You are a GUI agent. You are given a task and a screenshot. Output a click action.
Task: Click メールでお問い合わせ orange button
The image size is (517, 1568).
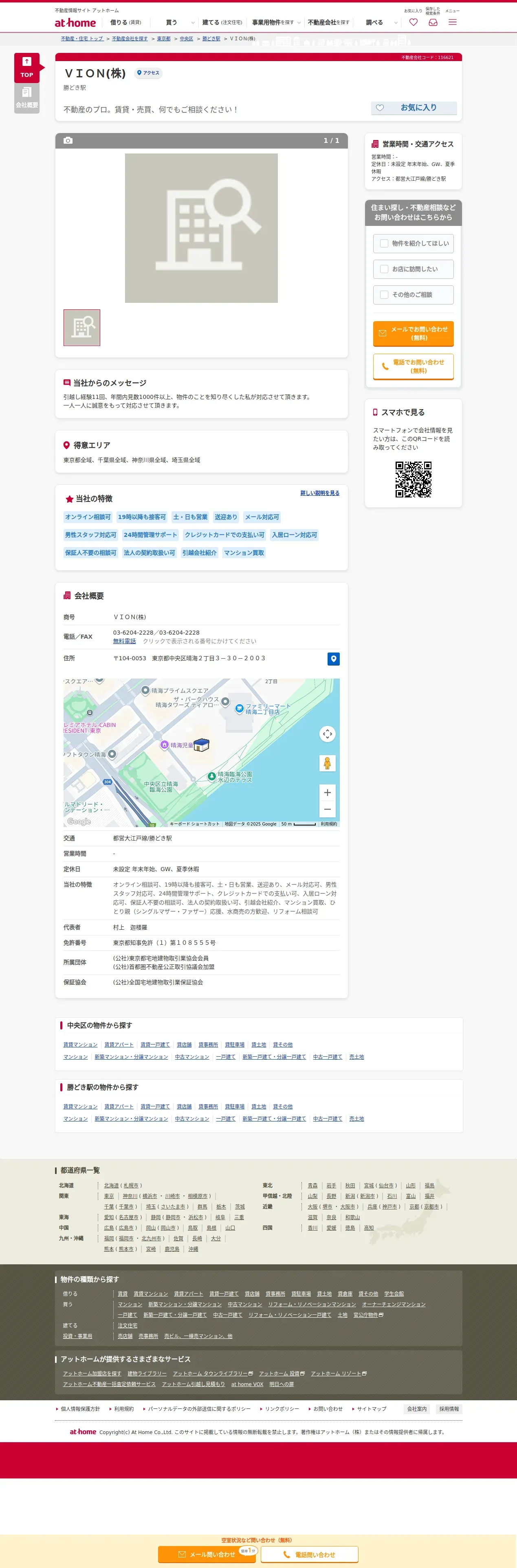pos(414,333)
